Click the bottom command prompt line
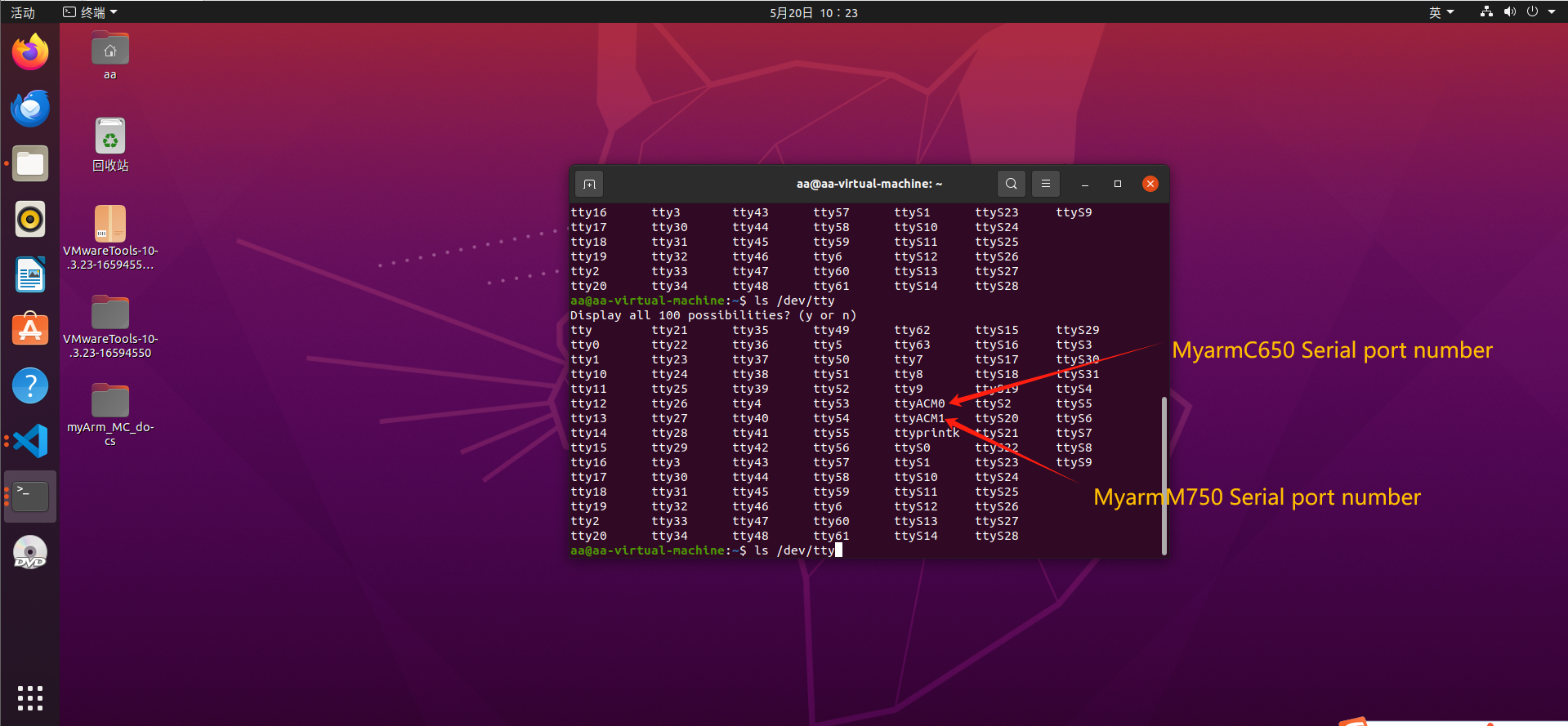The width and height of the screenshot is (1568, 726). (706, 550)
